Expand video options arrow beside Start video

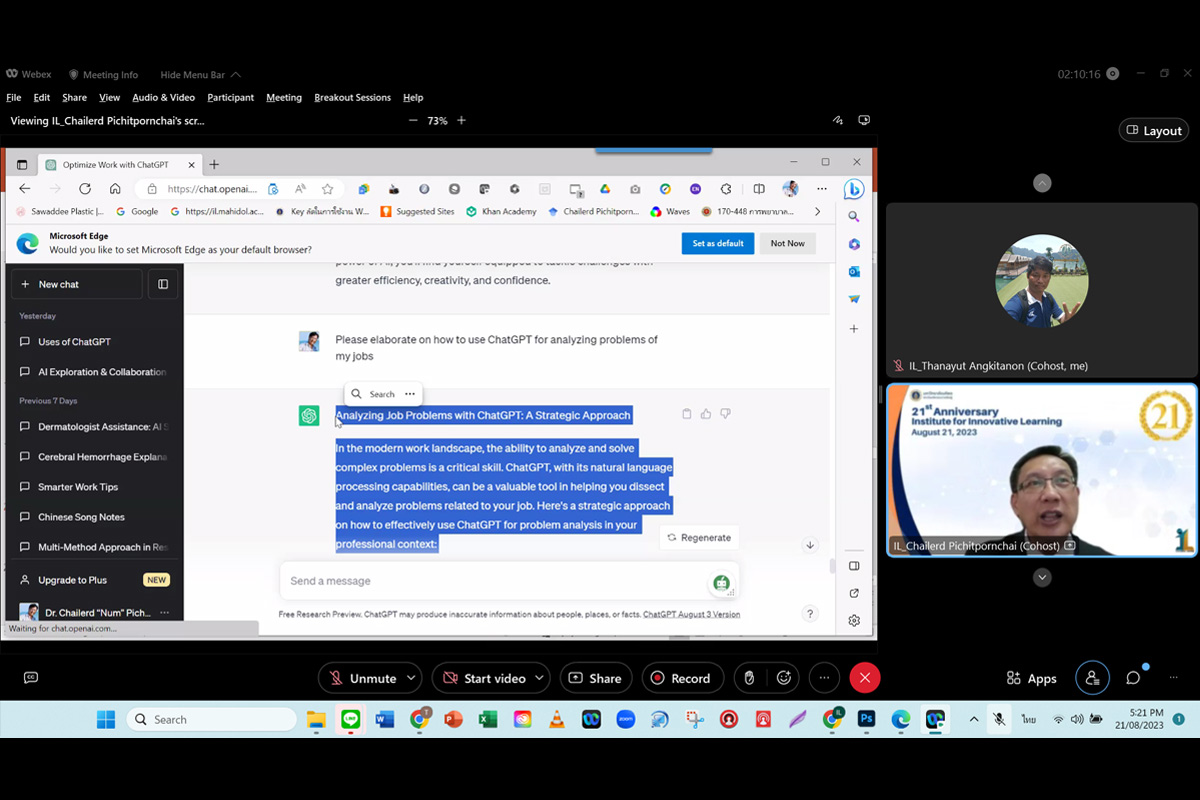tap(539, 678)
